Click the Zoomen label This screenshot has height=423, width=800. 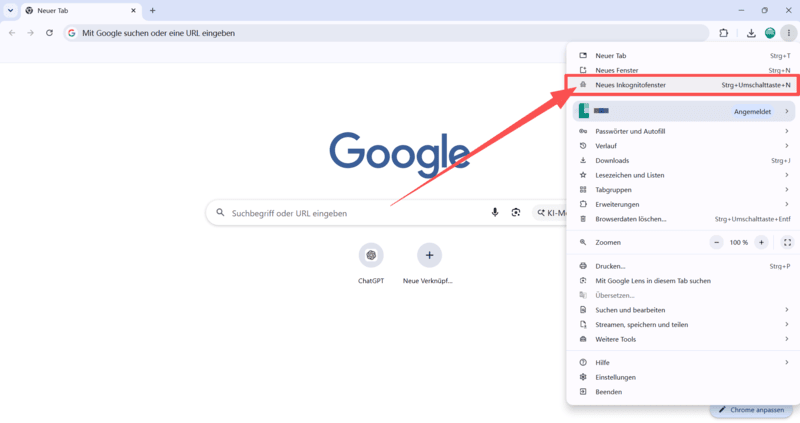608,242
